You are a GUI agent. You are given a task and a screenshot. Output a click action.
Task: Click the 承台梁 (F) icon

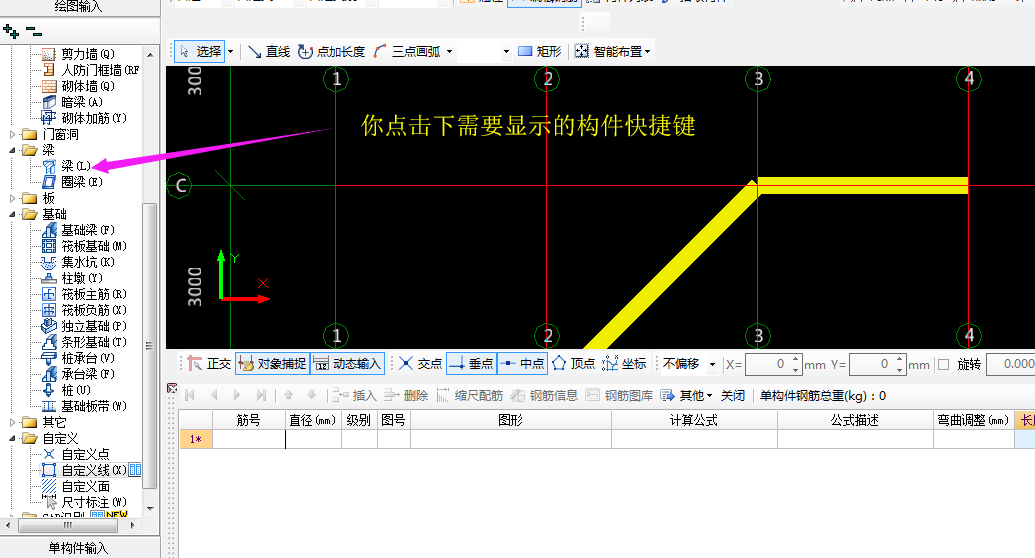[x=49, y=374]
